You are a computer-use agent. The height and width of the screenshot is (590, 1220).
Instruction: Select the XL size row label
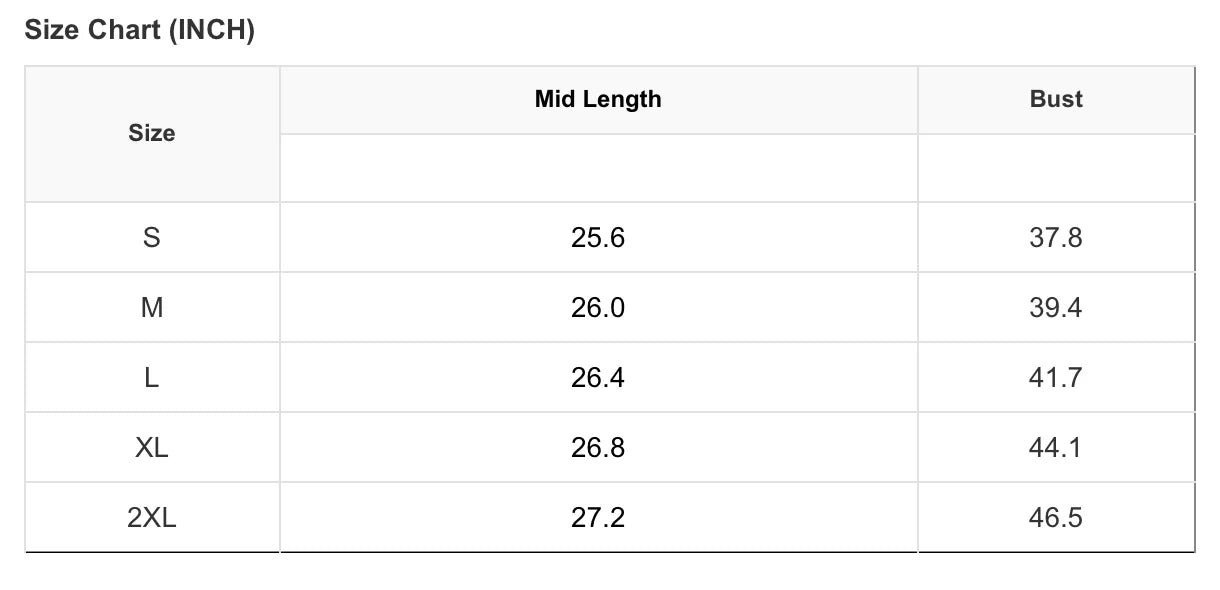coord(152,448)
